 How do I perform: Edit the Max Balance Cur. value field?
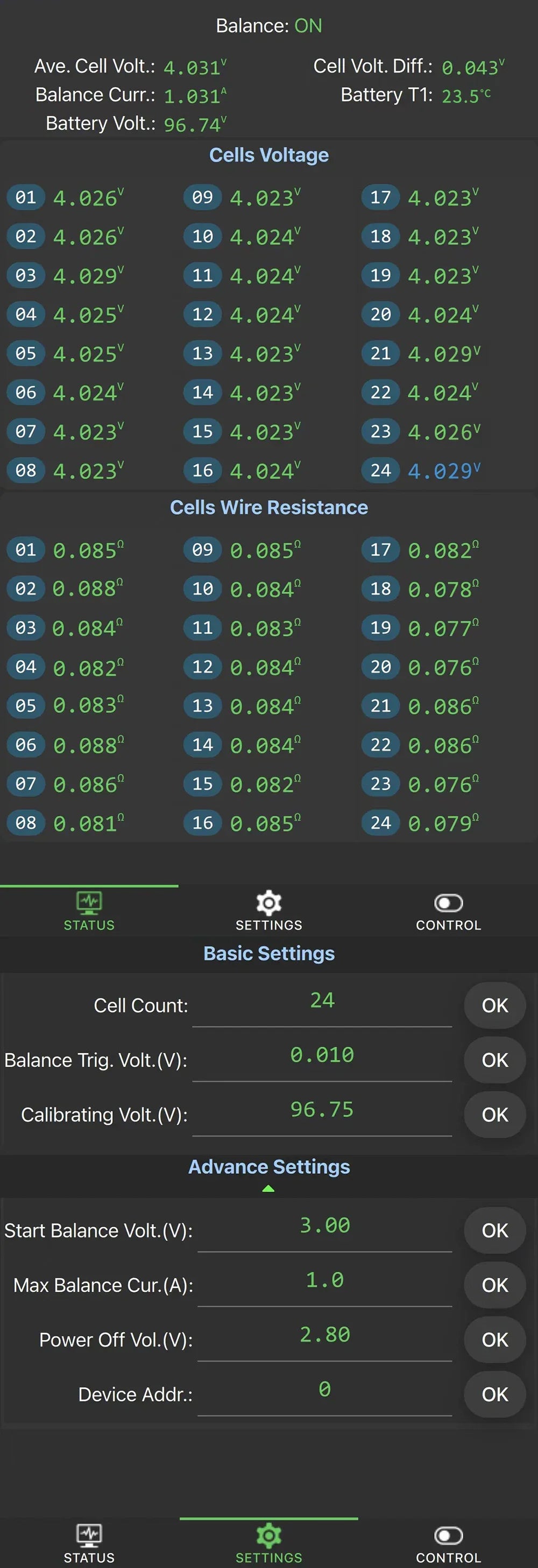pyautogui.click(x=324, y=1280)
